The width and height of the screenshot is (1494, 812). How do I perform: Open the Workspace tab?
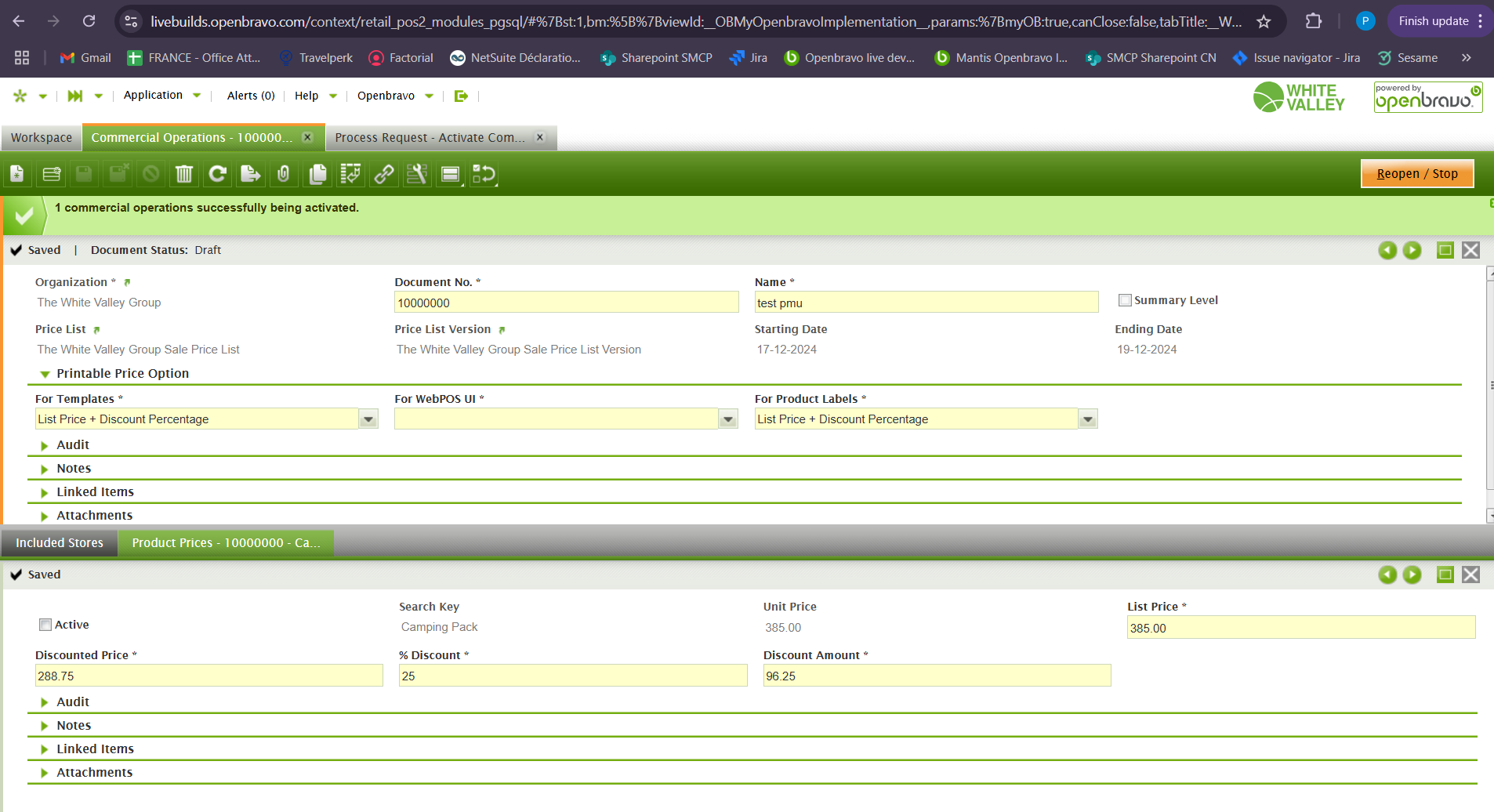tap(42, 138)
